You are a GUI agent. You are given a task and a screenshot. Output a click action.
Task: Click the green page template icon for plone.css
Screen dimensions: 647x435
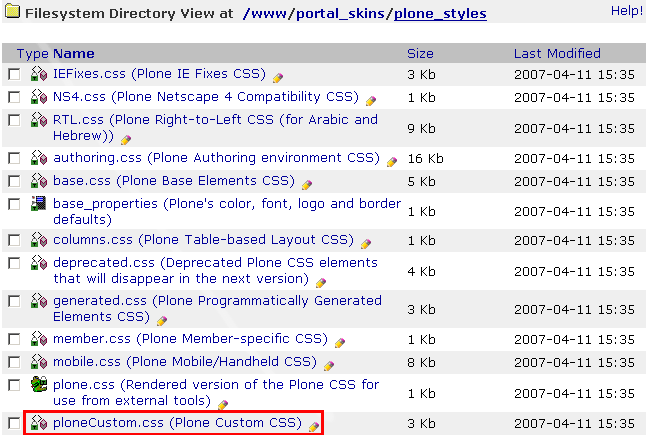[x=39, y=385]
